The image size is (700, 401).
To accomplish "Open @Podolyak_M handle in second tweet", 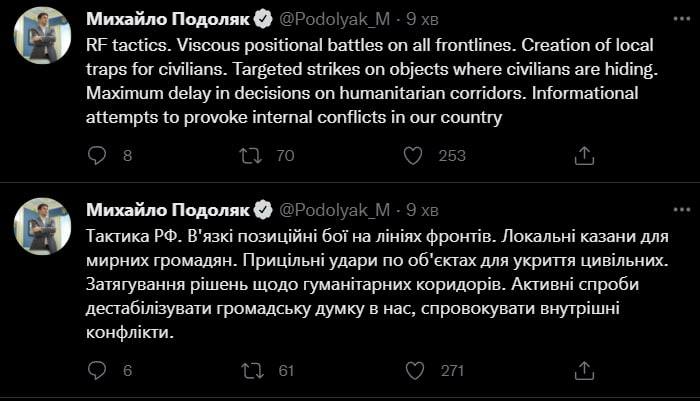I will pyautogui.click(x=334, y=209).
